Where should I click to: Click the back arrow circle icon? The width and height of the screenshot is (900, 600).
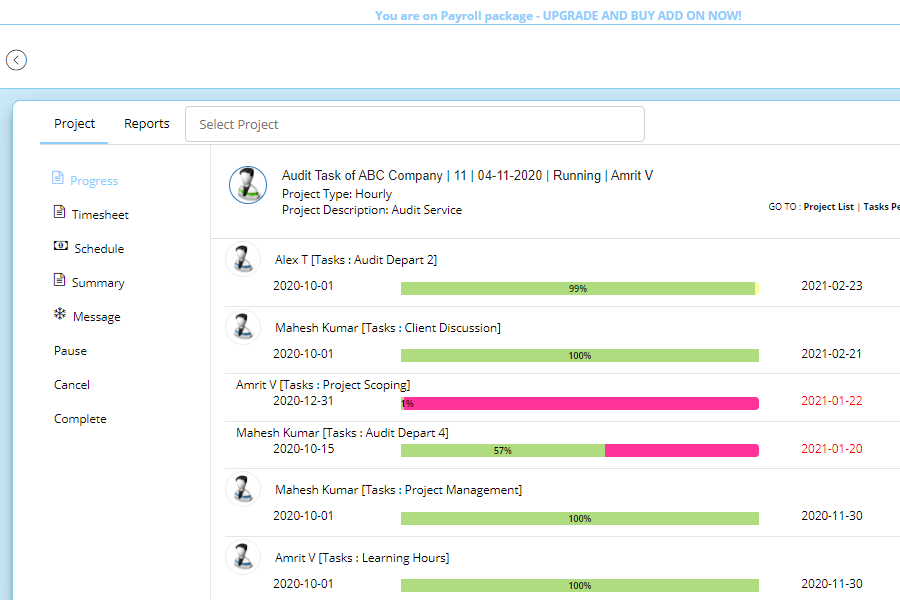click(16, 60)
